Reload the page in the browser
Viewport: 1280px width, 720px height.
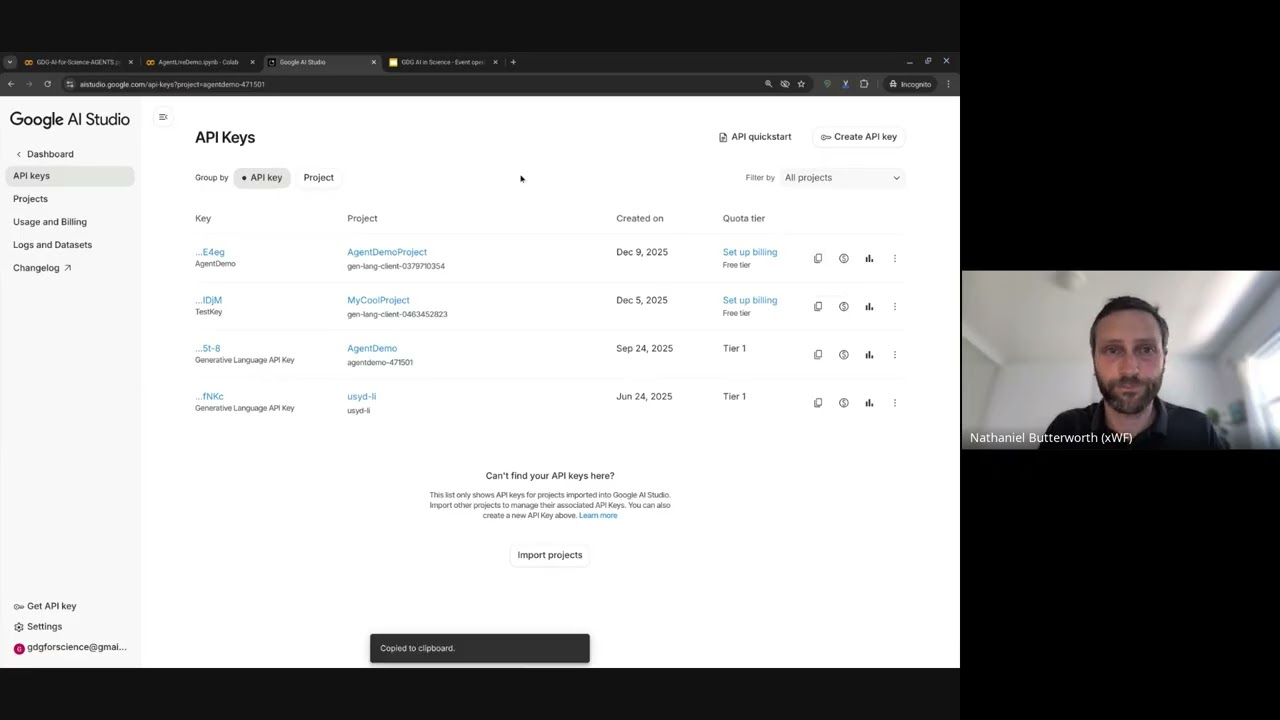pyautogui.click(x=47, y=84)
